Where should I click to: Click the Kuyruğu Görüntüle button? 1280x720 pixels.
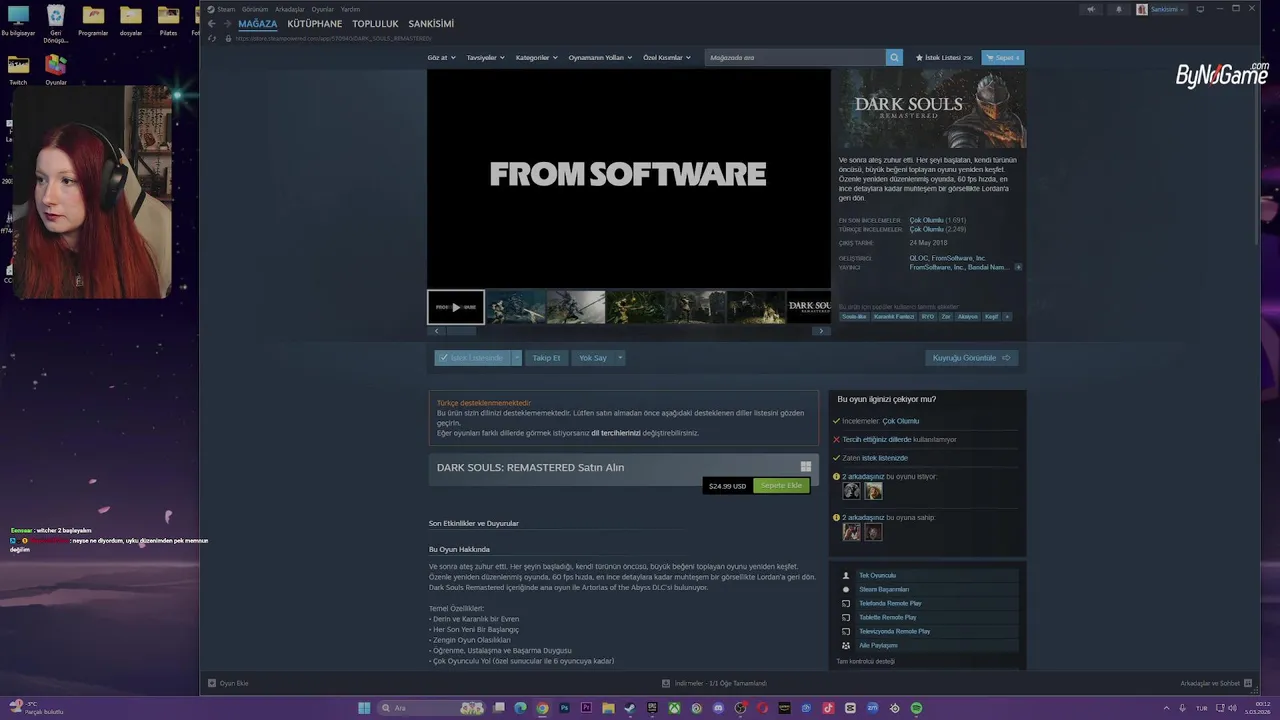971,357
